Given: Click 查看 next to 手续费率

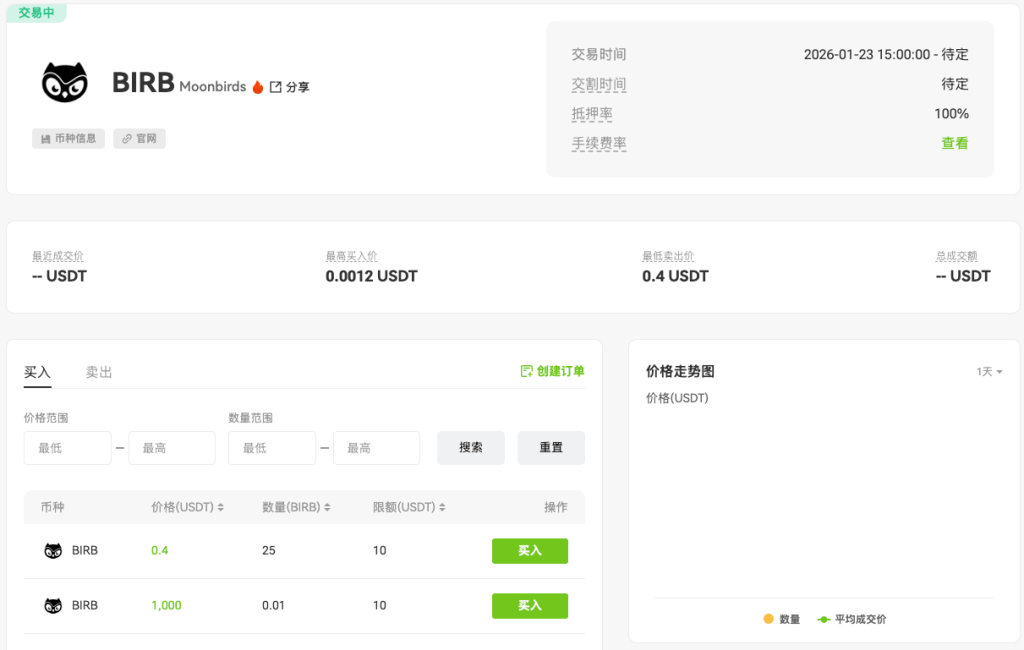Looking at the screenshot, I should [954, 143].
